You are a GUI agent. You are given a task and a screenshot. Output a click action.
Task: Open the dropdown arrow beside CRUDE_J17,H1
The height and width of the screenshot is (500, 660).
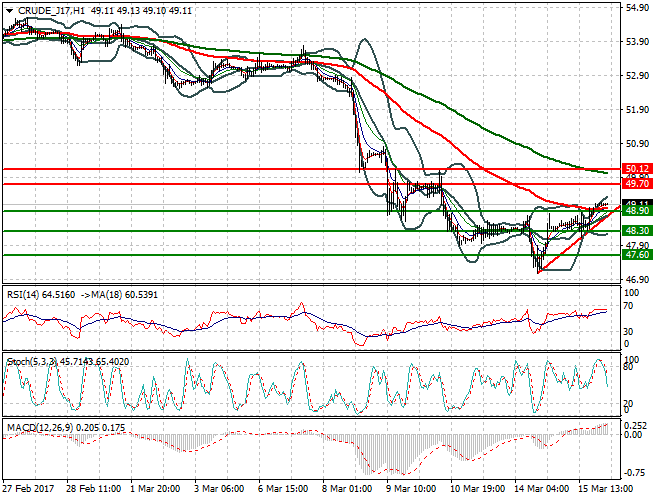(8, 10)
